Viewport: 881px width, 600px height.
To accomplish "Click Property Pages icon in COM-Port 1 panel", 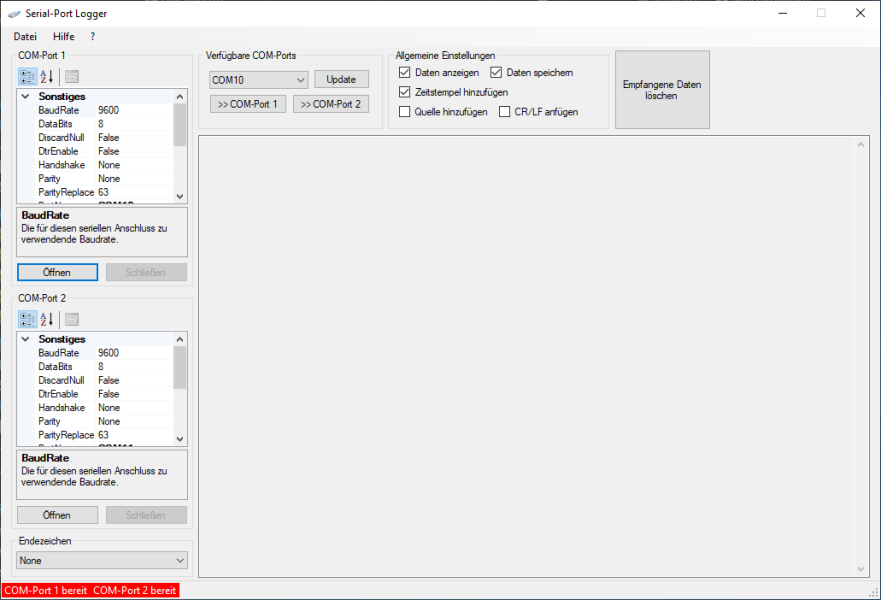I will [72, 77].
